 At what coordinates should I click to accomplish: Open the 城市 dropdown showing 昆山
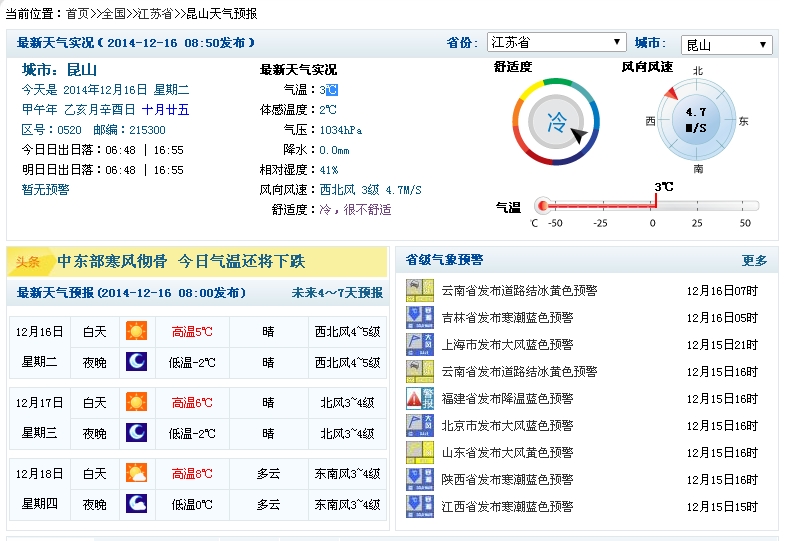click(725, 45)
